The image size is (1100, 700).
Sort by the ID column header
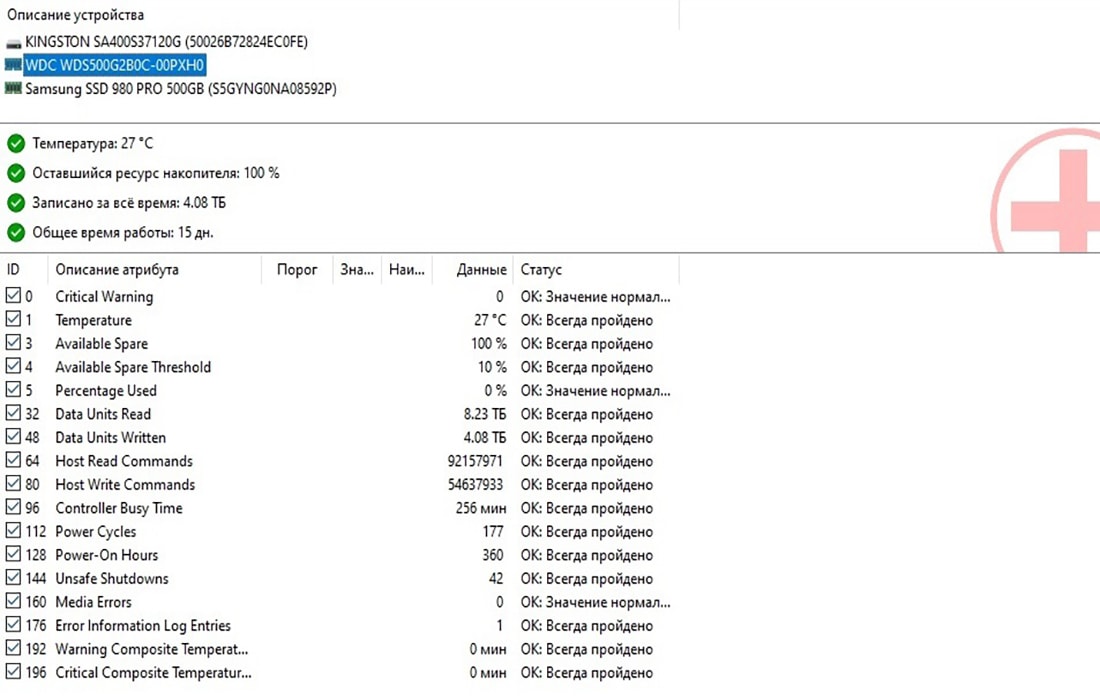click(14, 270)
